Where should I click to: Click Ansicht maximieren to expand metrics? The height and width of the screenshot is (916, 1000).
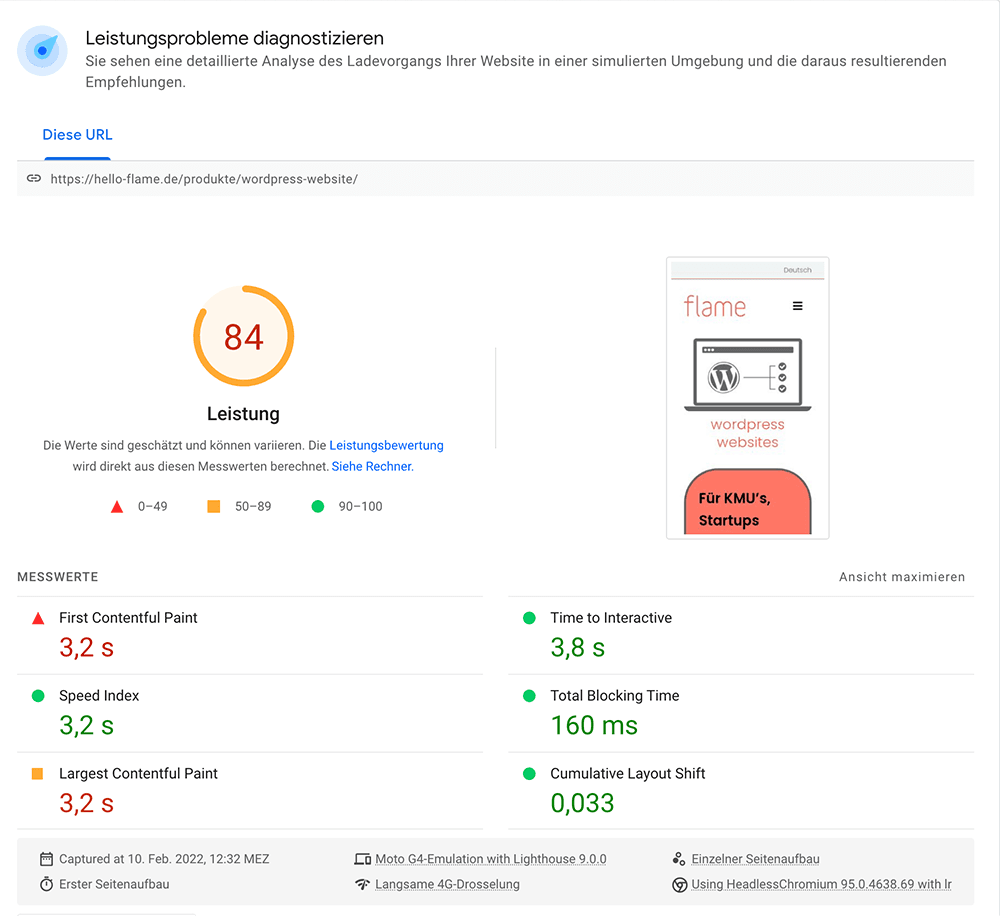(x=902, y=577)
